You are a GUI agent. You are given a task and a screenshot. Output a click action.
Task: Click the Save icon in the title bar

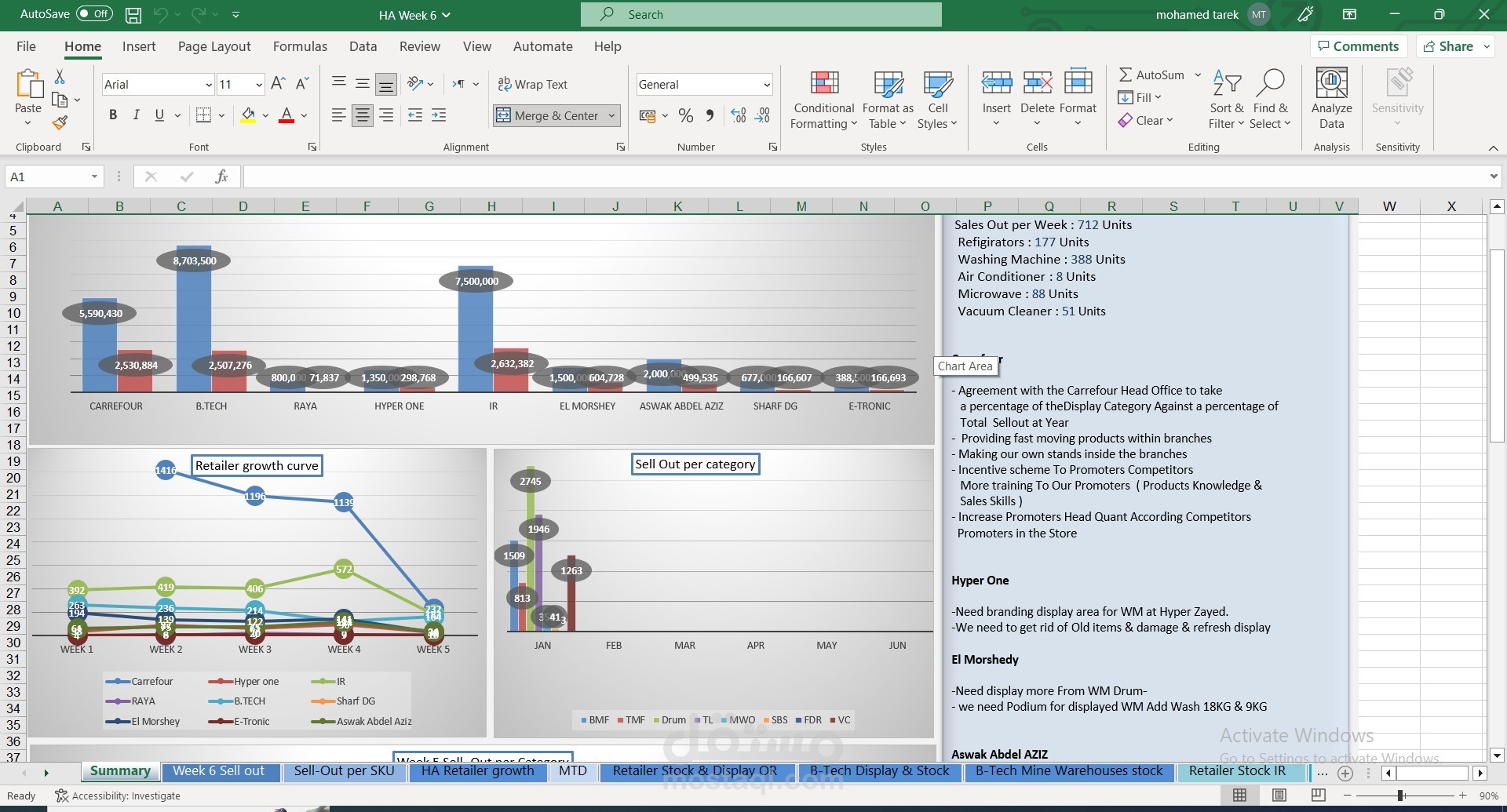(x=133, y=14)
